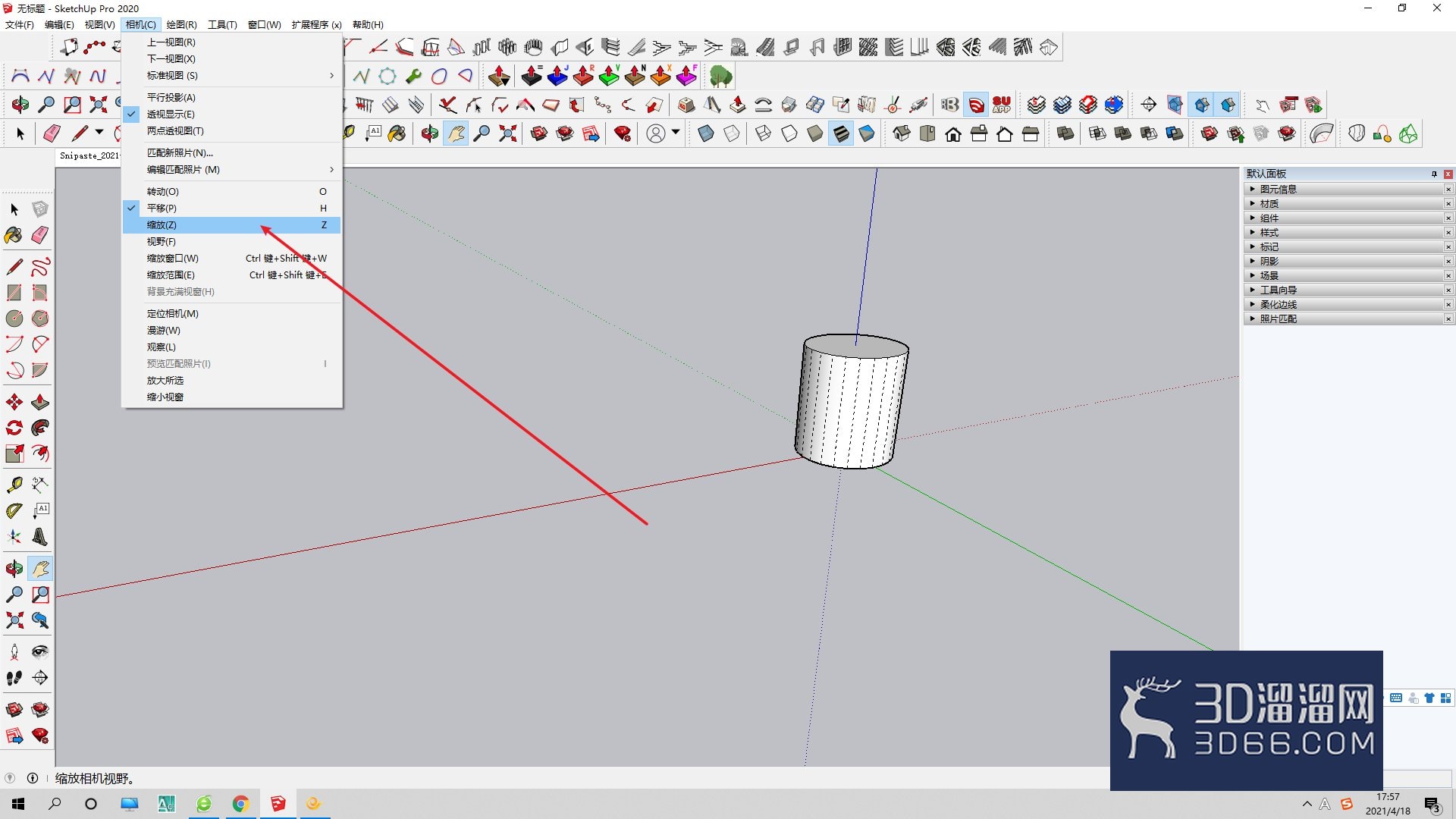Select the Scale tool

click(x=14, y=453)
